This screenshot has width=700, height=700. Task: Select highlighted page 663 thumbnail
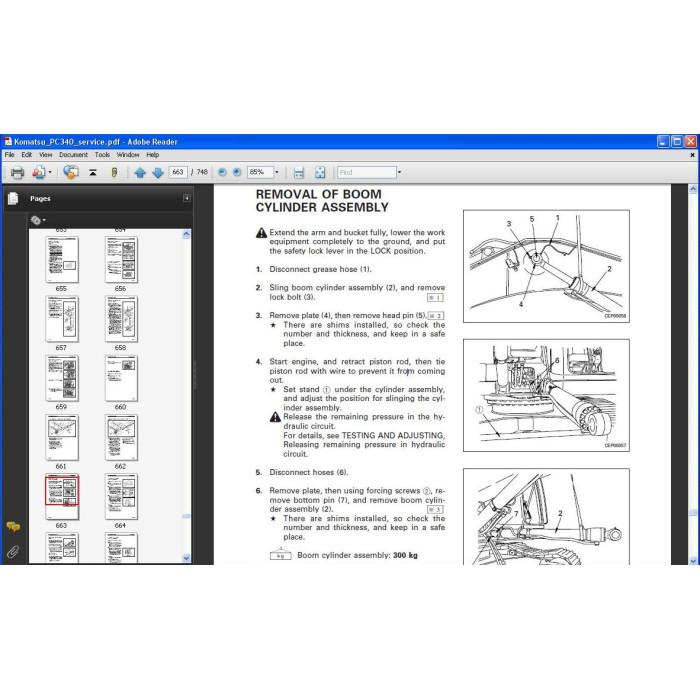tap(62, 496)
